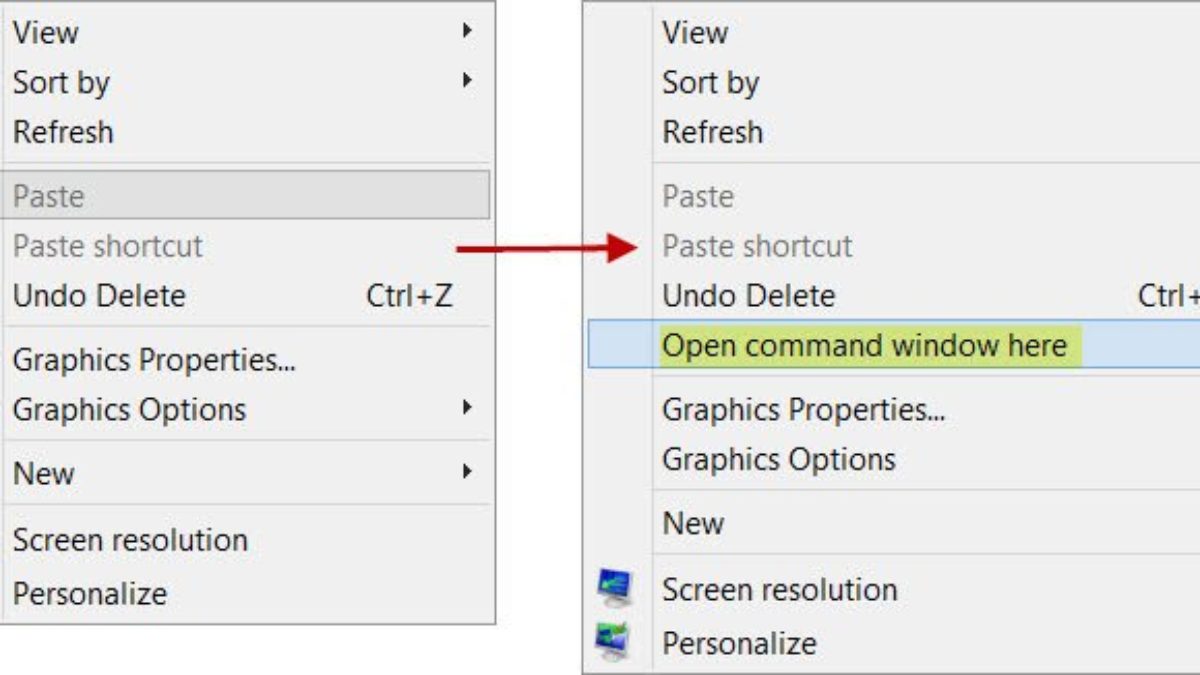The width and height of the screenshot is (1200, 675).
Task: Choose Refresh in the left context menu
Action: tap(63, 132)
